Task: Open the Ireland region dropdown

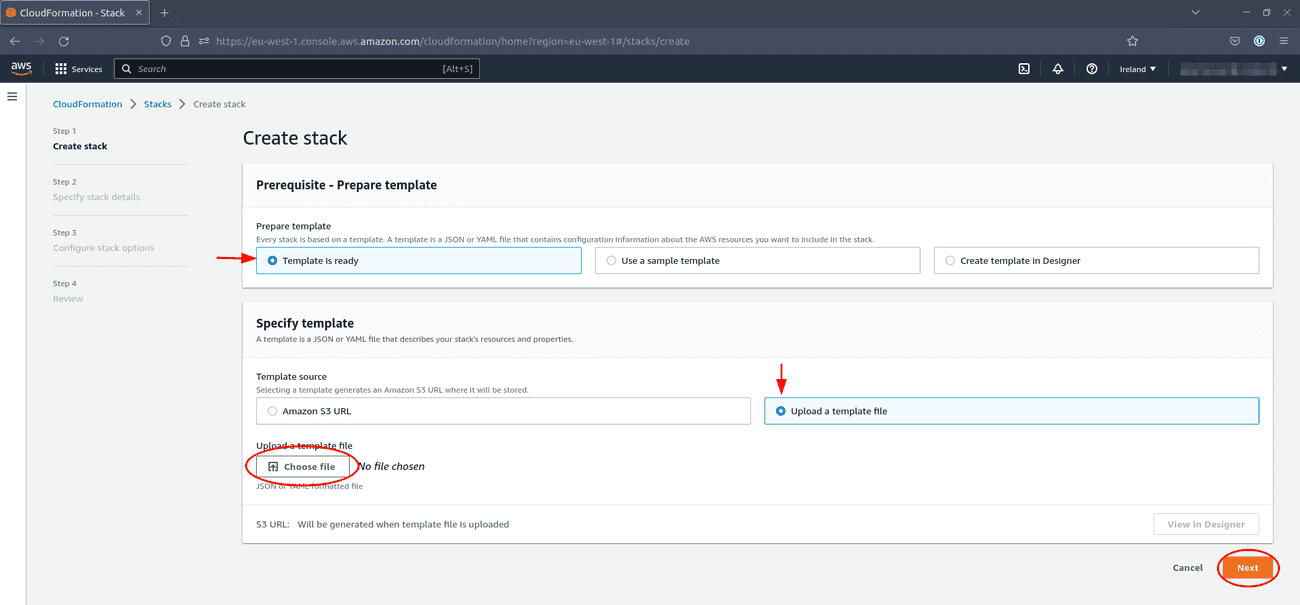Action: coord(1137,68)
